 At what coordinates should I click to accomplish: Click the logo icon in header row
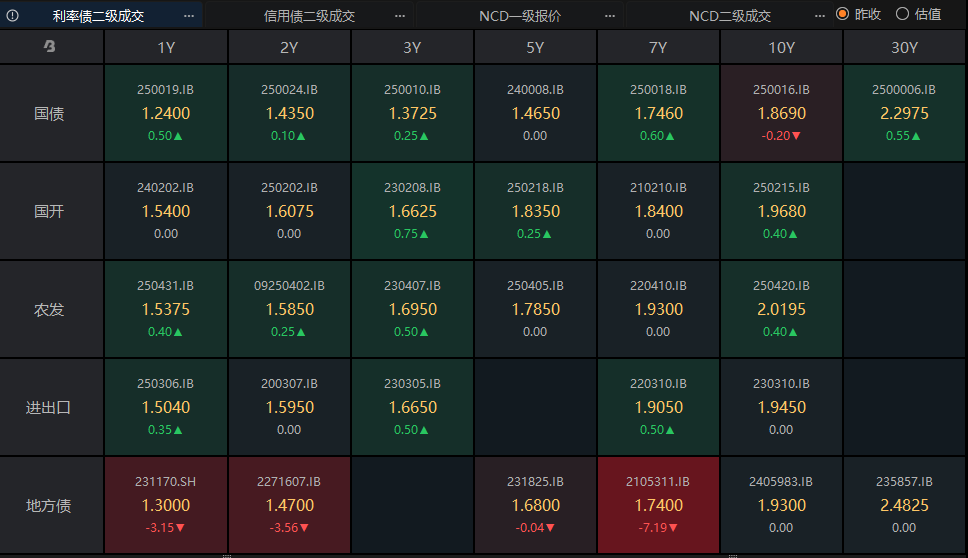coord(50,47)
